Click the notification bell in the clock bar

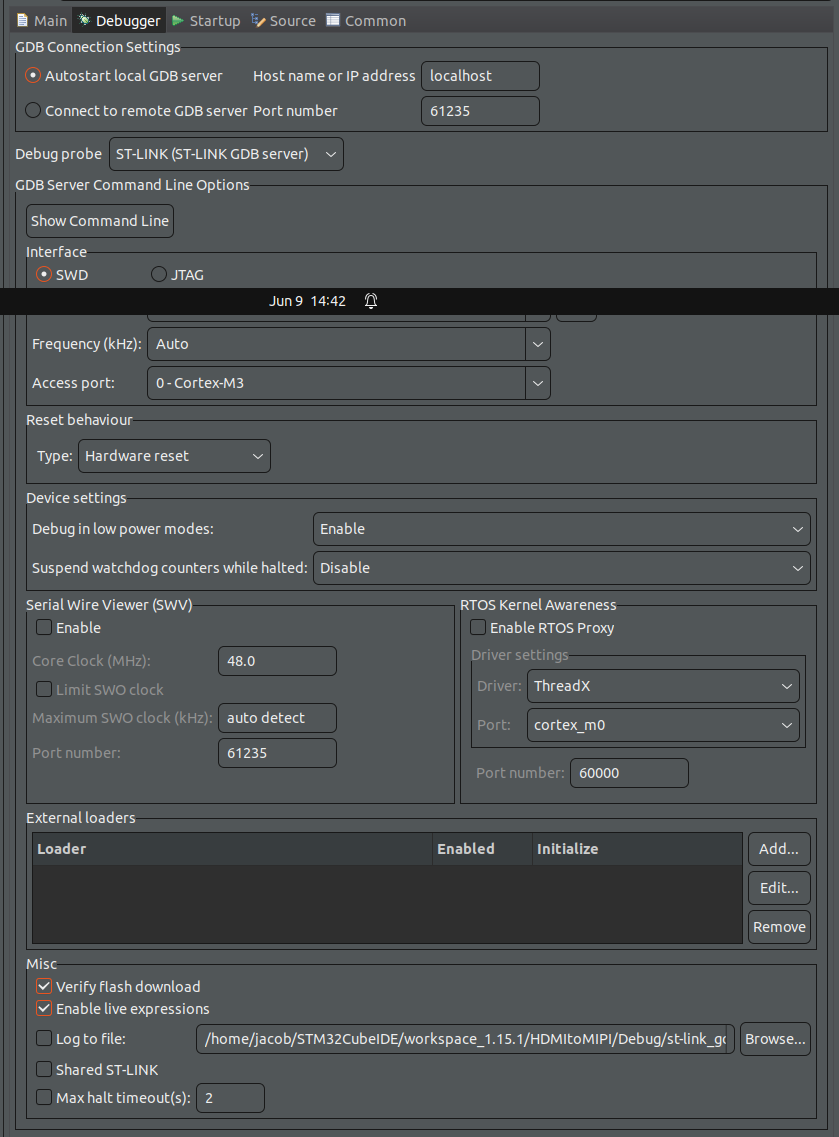pyautogui.click(x=371, y=300)
